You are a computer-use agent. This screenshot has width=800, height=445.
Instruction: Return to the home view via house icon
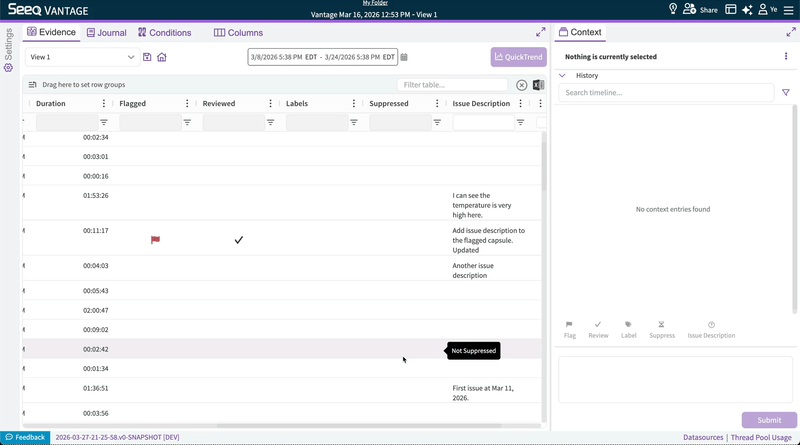point(162,57)
